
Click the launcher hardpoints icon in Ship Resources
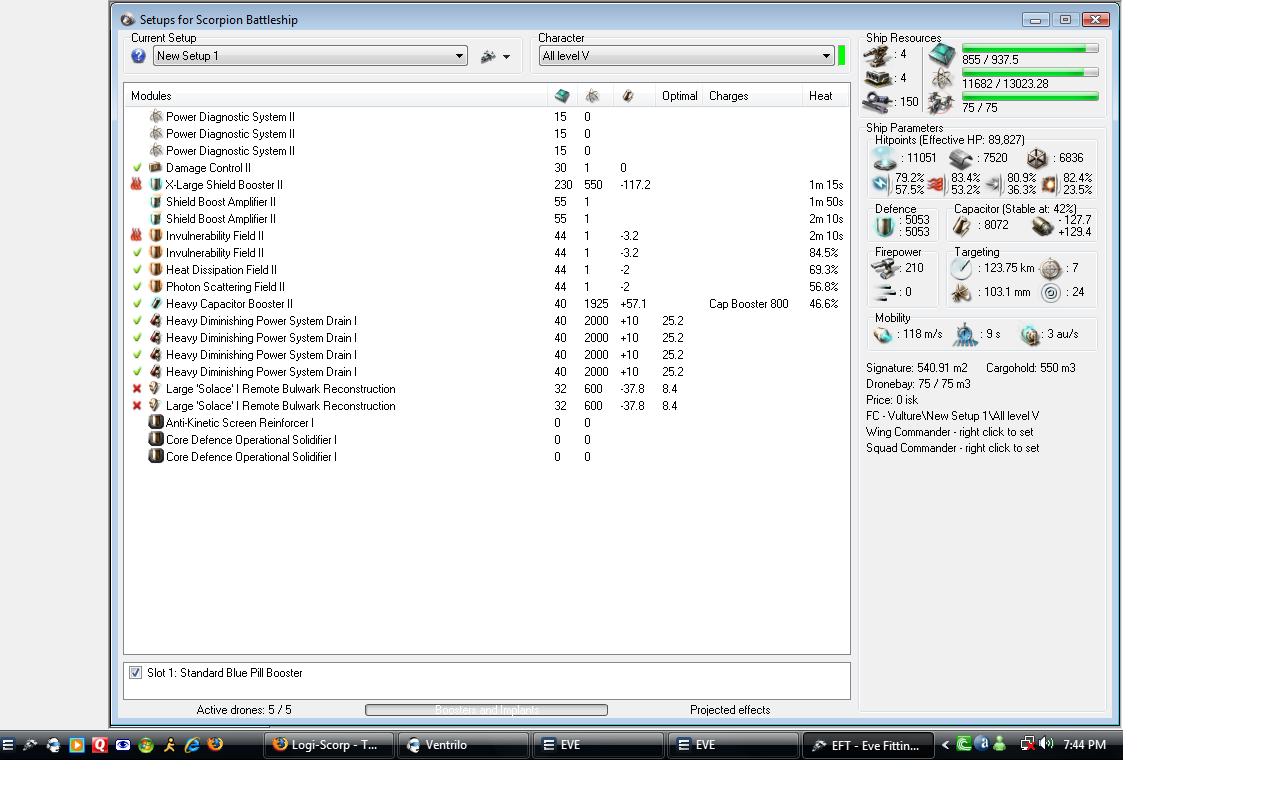879,78
